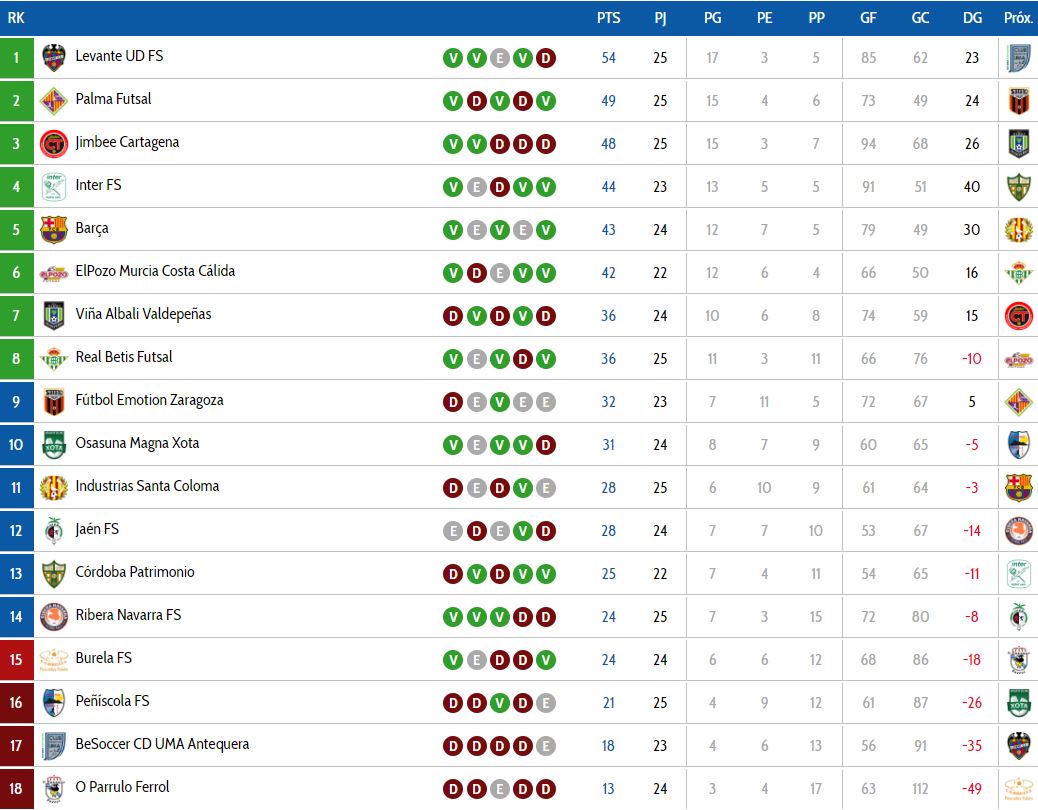
Task: Click the Ribera Navarra FS crest
Action: pos(54,617)
